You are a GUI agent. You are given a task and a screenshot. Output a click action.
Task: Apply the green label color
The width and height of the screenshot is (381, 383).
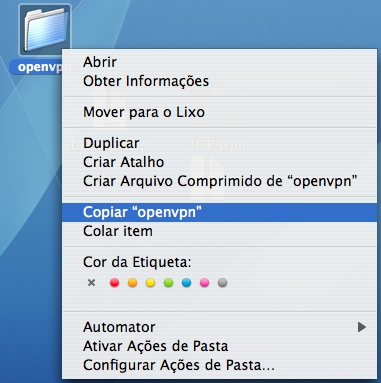coord(168,283)
